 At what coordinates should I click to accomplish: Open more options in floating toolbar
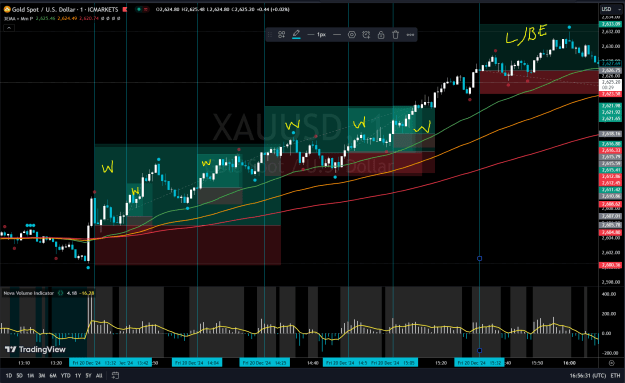pos(410,35)
